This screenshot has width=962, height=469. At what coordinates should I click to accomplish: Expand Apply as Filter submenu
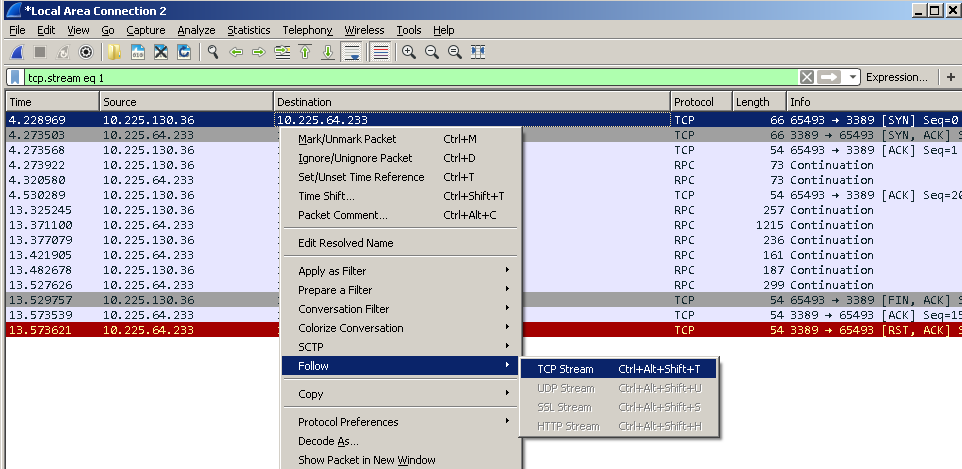click(401, 271)
